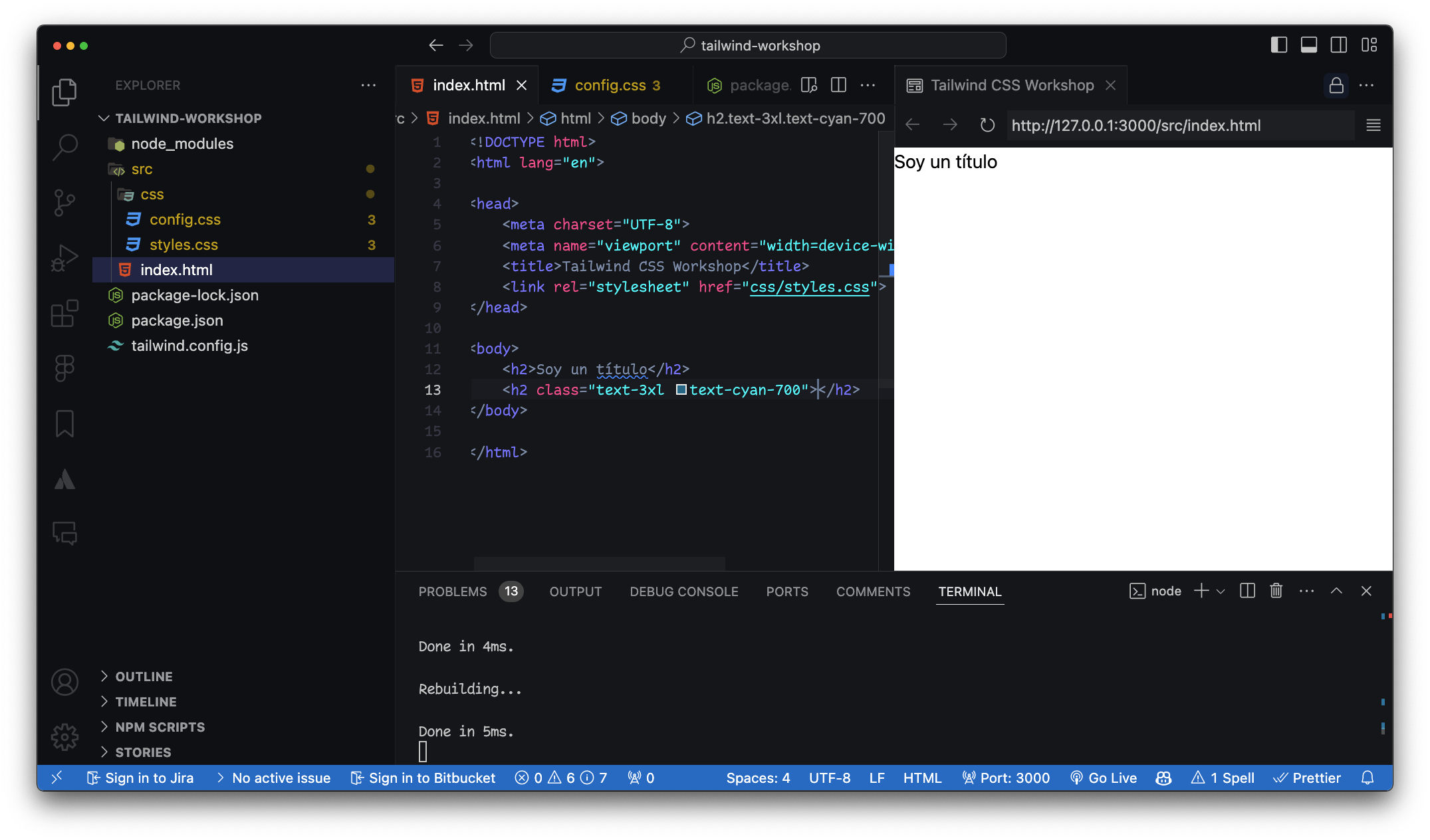Toggle the secondary sidebar visibility
1430x840 pixels.
[1338, 45]
